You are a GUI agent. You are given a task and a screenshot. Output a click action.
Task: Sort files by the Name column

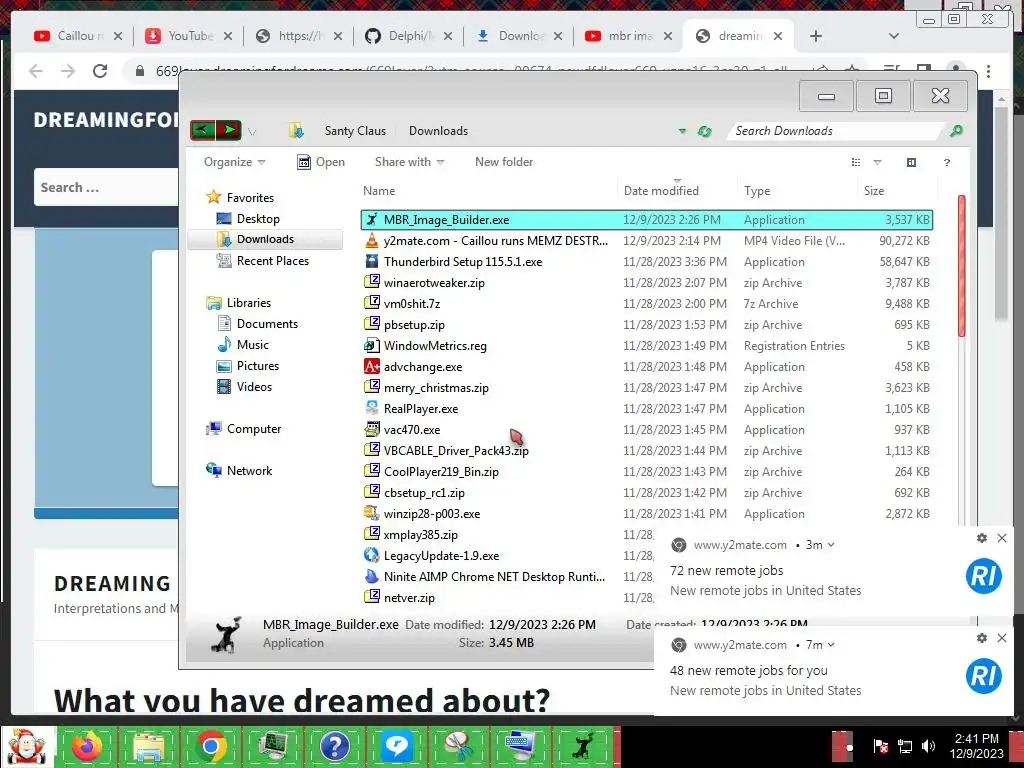click(379, 191)
